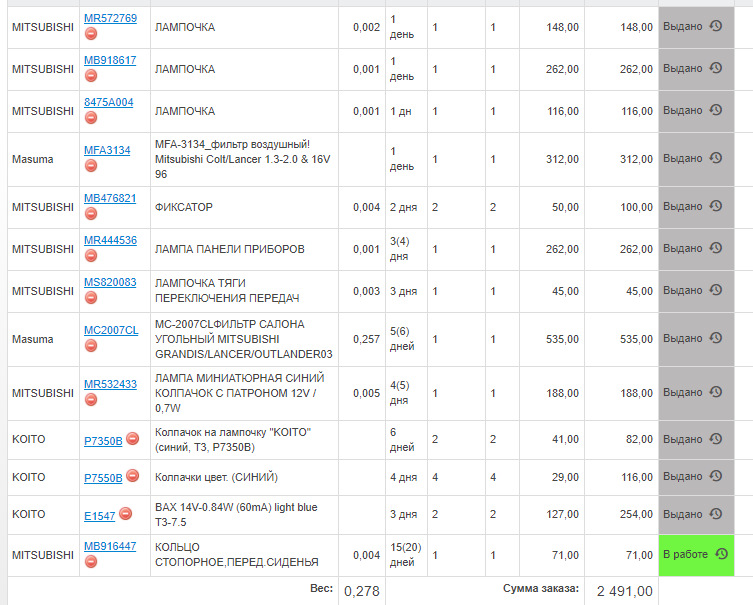
Task: Click red remove icon beside P7550B
Action: [x=133, y=476]
